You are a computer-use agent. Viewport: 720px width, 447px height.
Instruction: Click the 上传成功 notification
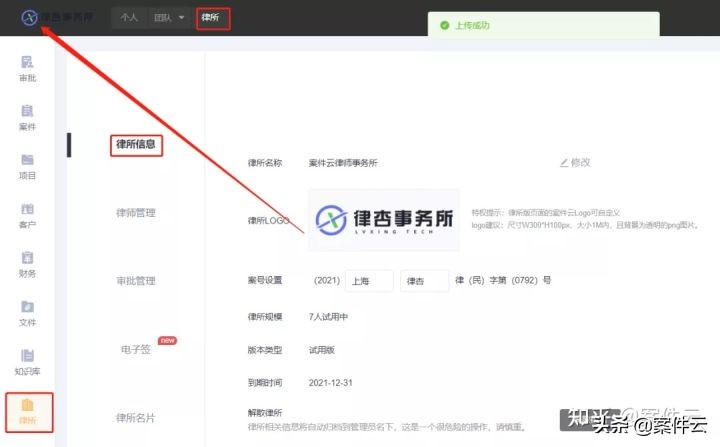tap(544, 25)
